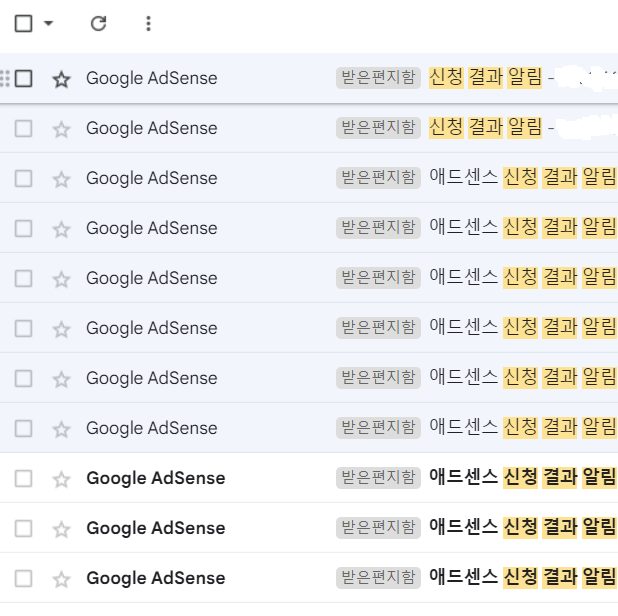Open the three-dot more options menu
The image size is (618, 616).
click(x=148, y=23)
